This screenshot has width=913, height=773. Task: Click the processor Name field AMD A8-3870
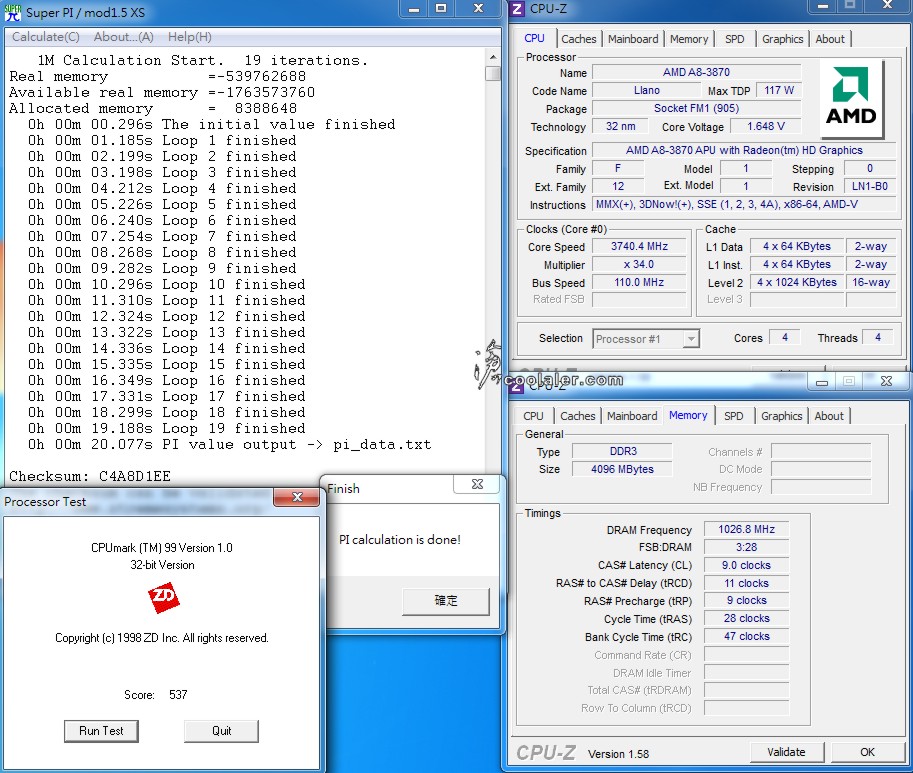coord(696,72)
